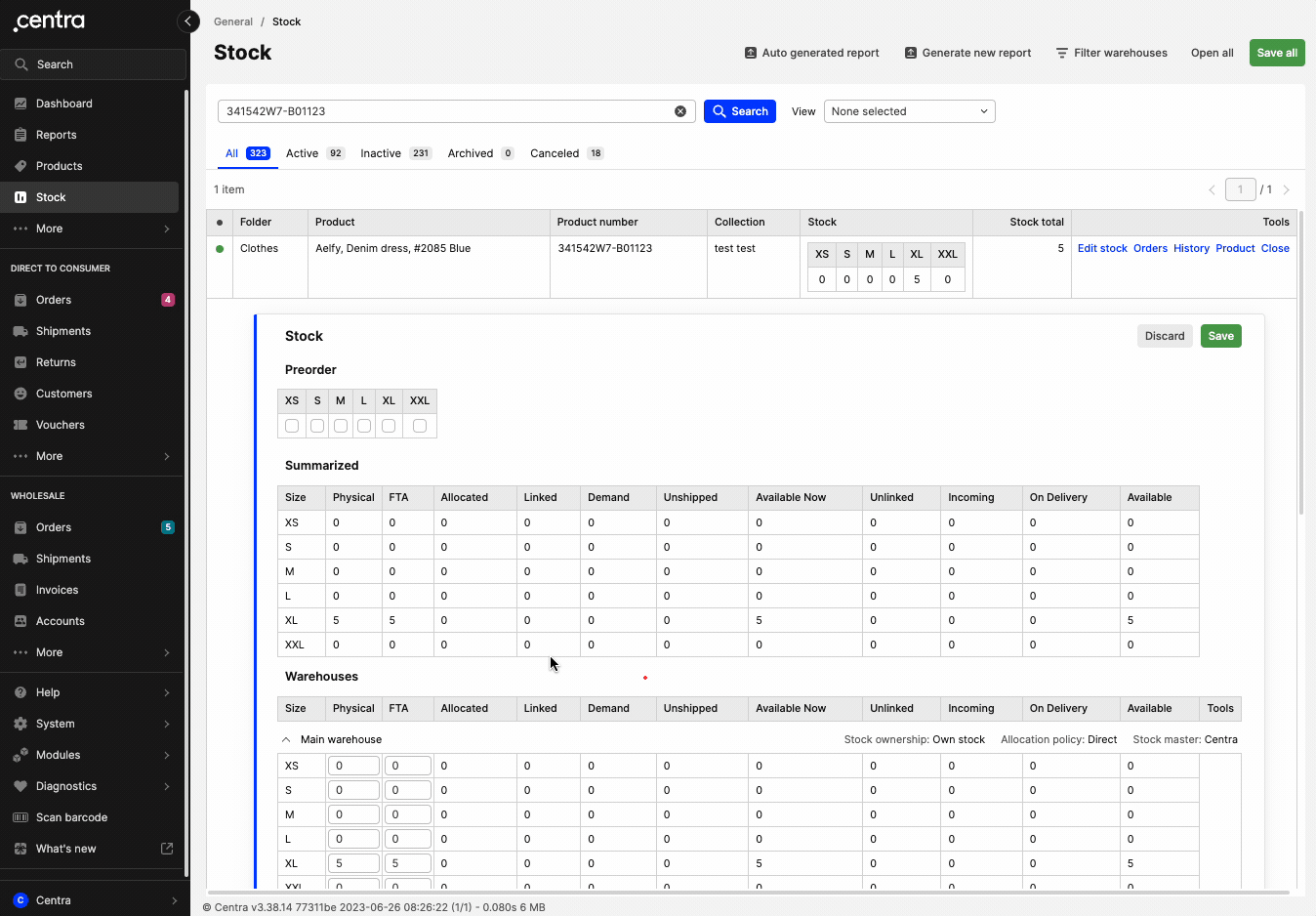This screenshot has width=1316, height=916.
Task: Click the XL Physical input in Main warehouse
Action: coord(353,863)
